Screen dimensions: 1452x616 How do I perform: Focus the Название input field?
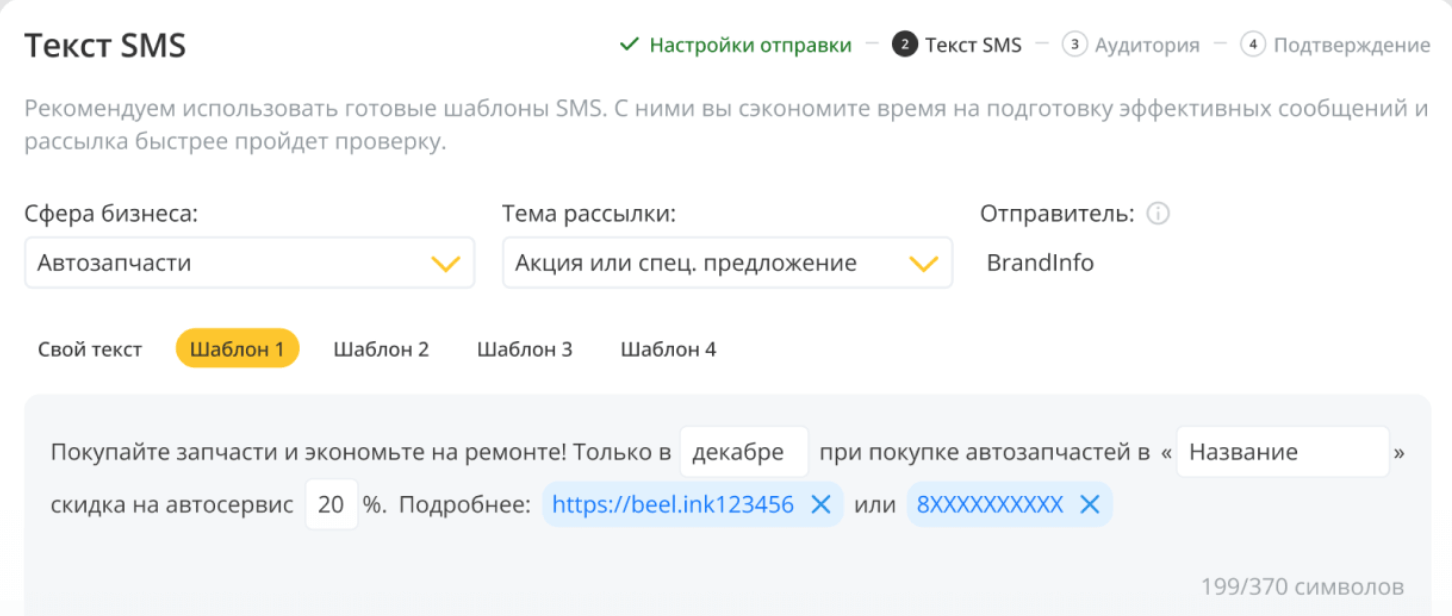pyautogui.click(x=1283, y=452)
